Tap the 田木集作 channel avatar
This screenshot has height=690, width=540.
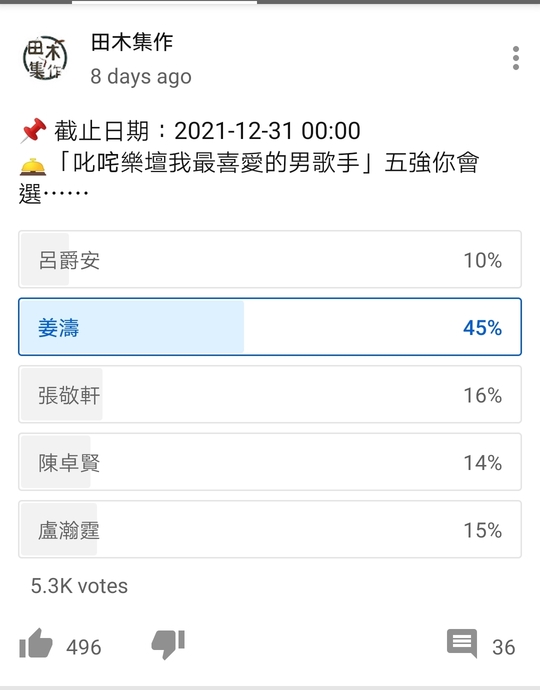click(x=44, y=58)
